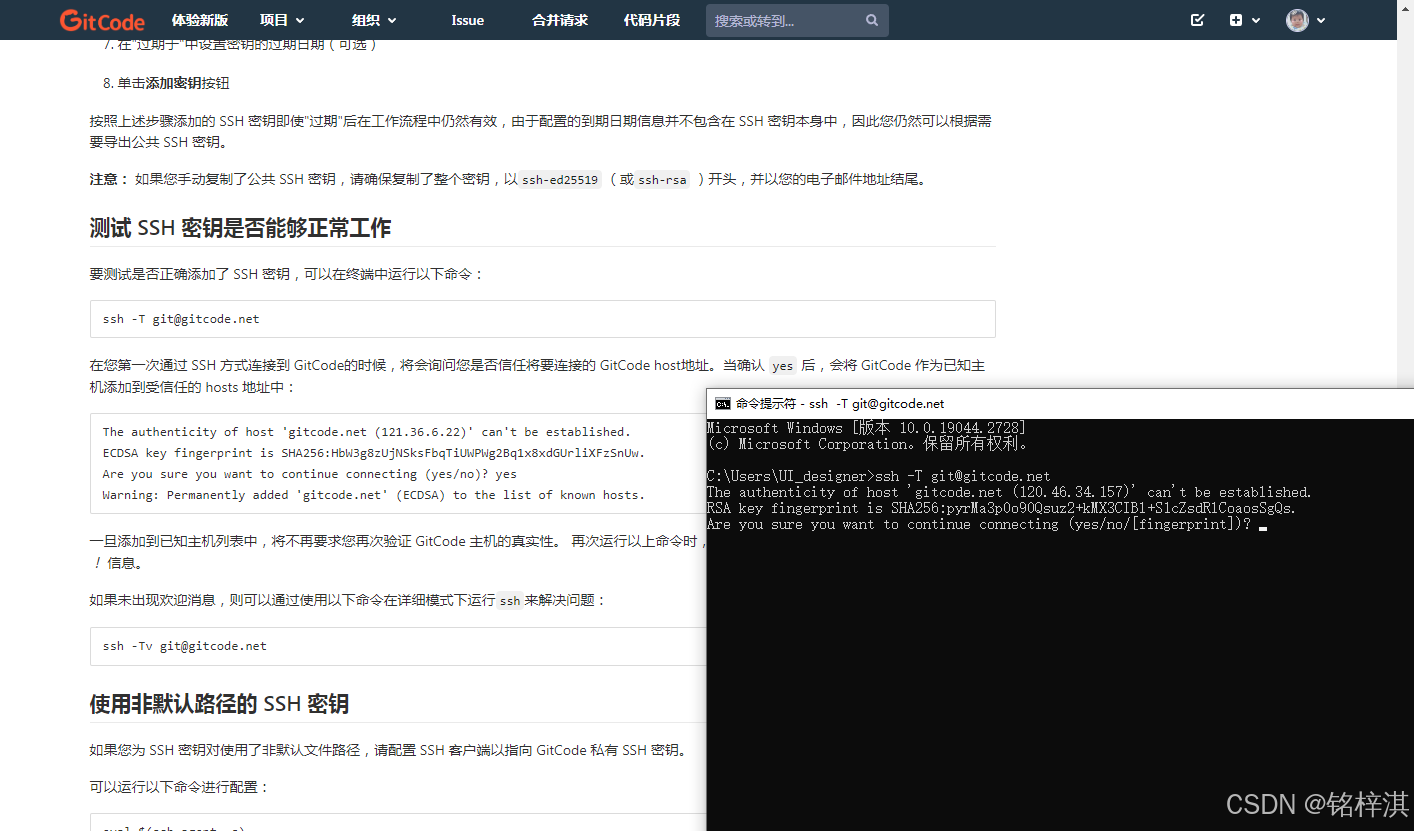Screen dimensions: 1414x831
Task: Click the terminal yes/no/[fingerprint] prompt line
Action: point(979,524)
